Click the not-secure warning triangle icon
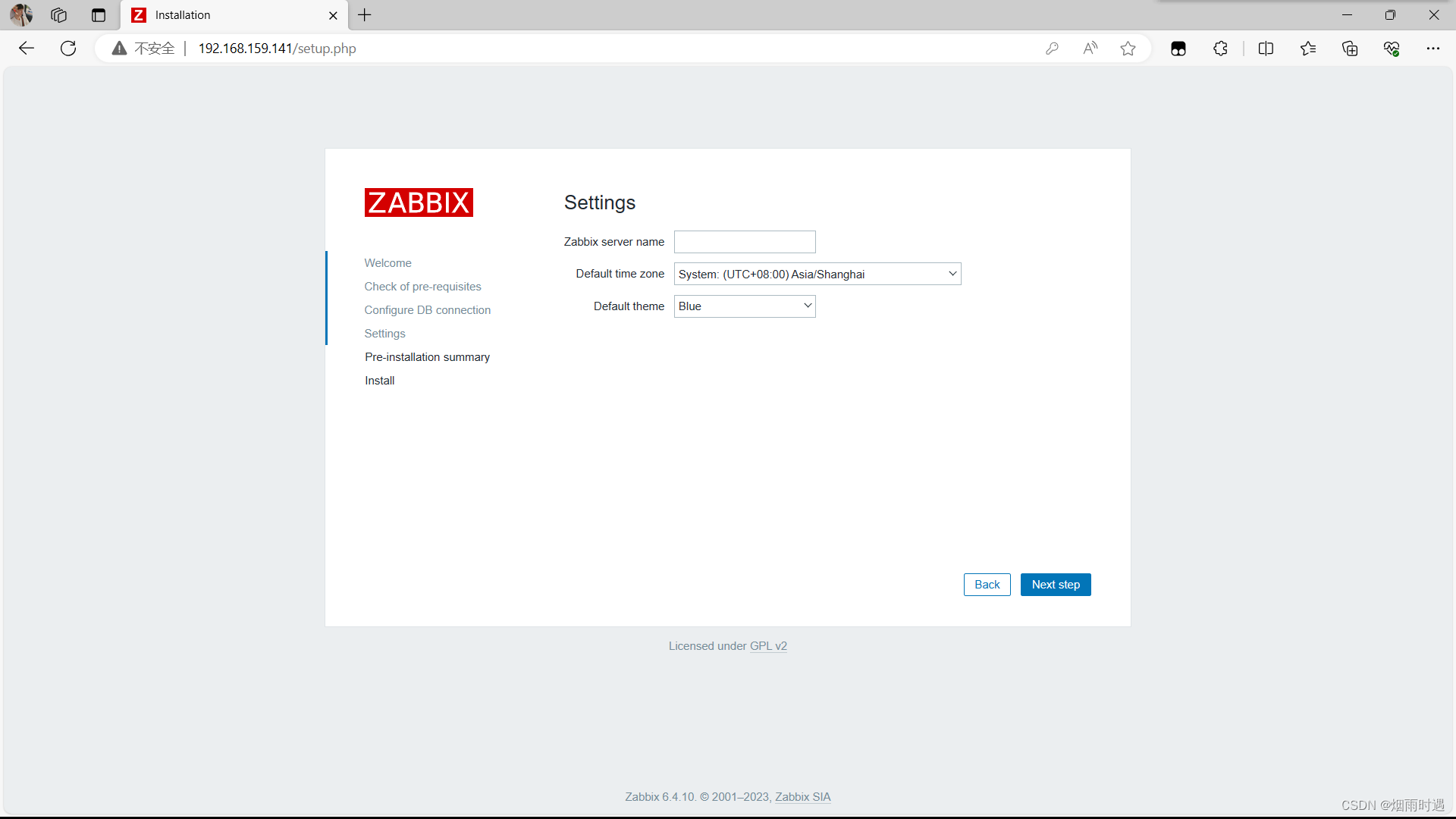Image resolution: width=1456 pixels, height=819 pixels. tap(119, 49)
